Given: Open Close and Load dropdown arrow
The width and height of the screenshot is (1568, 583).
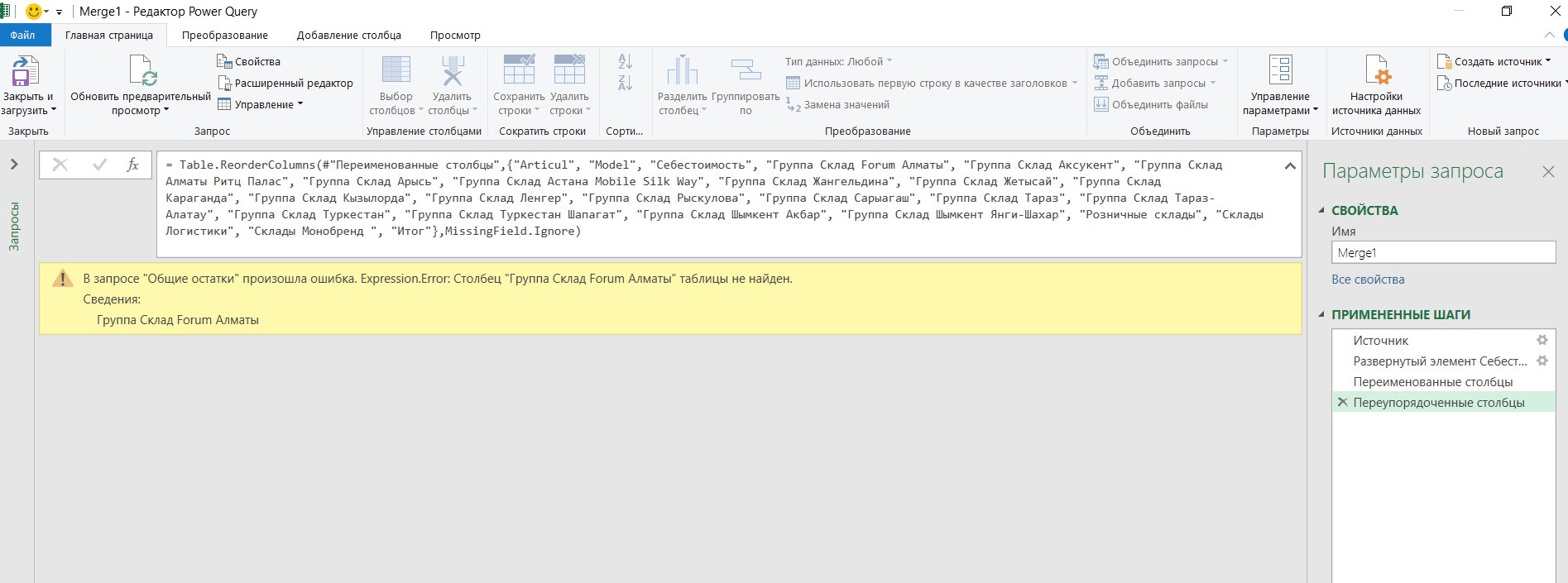Looking at the screenshot, I should [54, 110].
